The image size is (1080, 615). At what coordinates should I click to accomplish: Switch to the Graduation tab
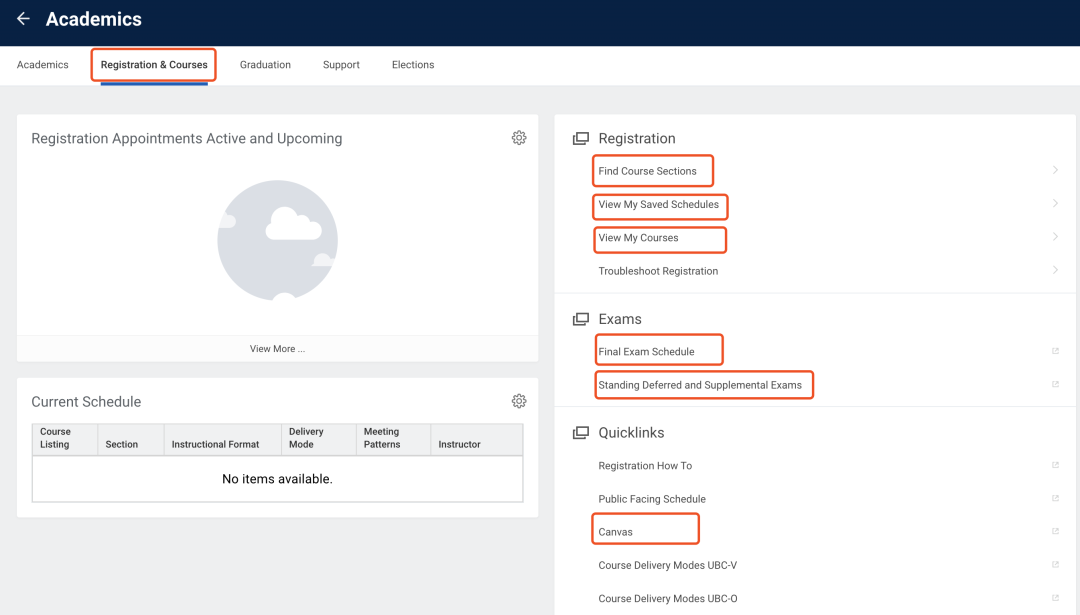265,65
